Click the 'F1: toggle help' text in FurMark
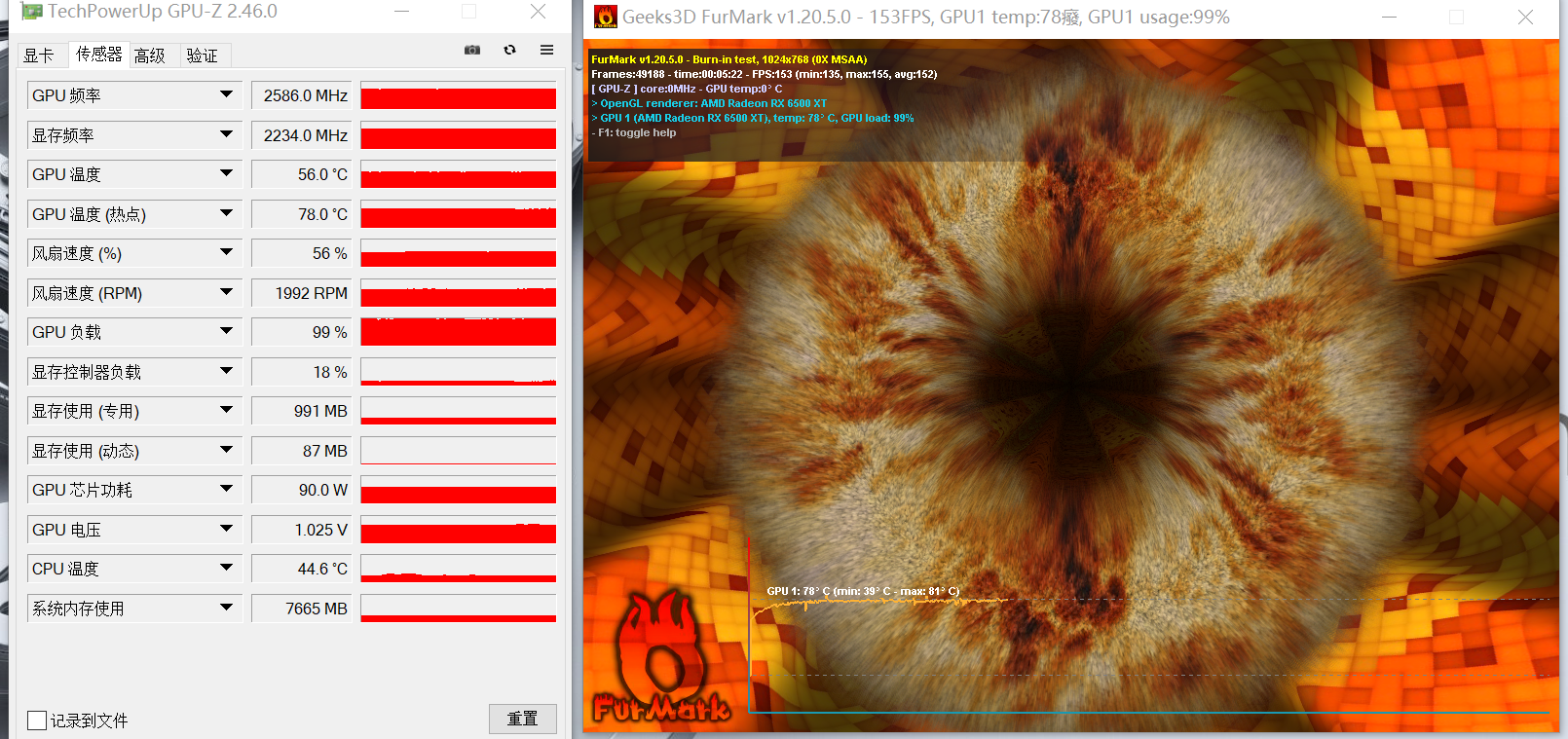 [x=634, y=132]
